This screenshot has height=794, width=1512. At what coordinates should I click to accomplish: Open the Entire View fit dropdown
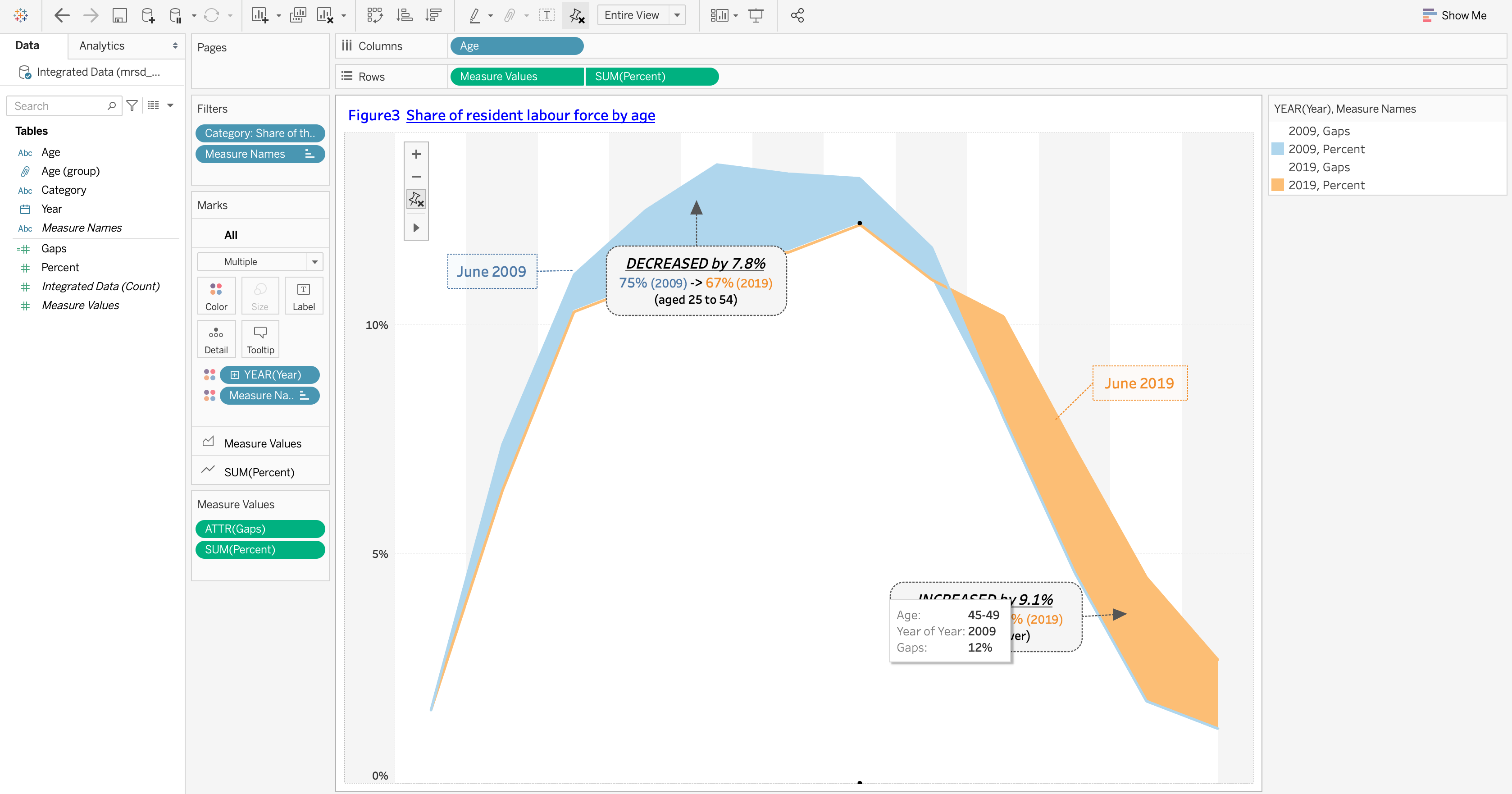pyautogui.click(x=677, y=15)
